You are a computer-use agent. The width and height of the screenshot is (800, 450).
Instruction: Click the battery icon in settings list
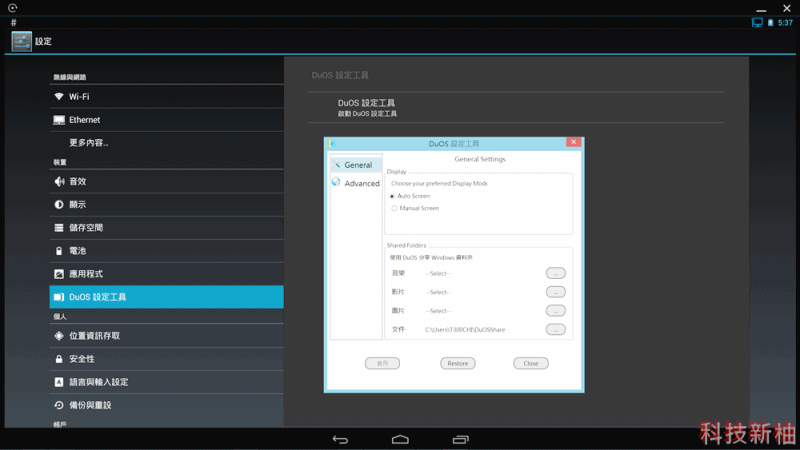(x=59, y=251)
